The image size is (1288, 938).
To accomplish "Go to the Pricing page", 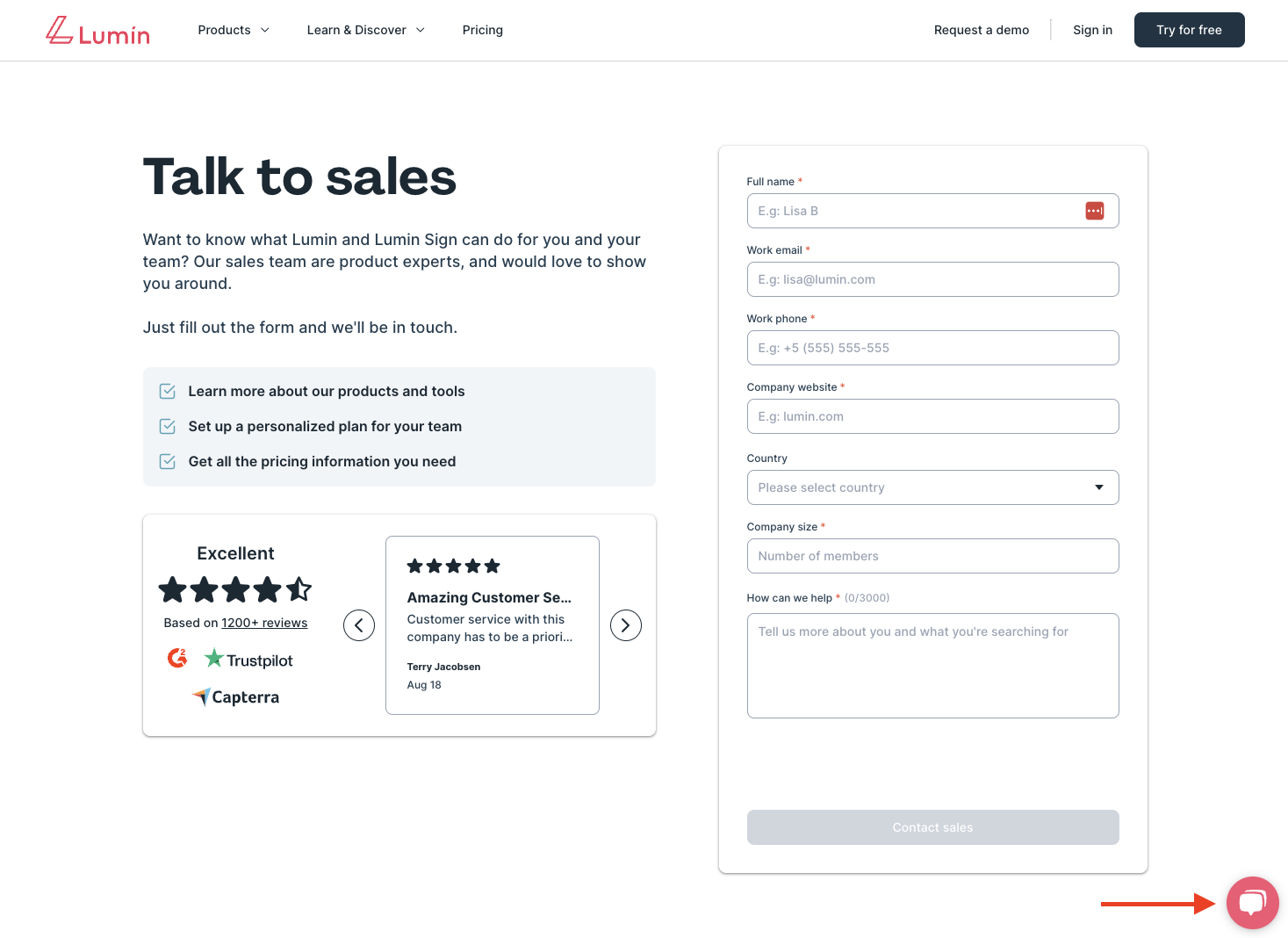I will point(483,30).
